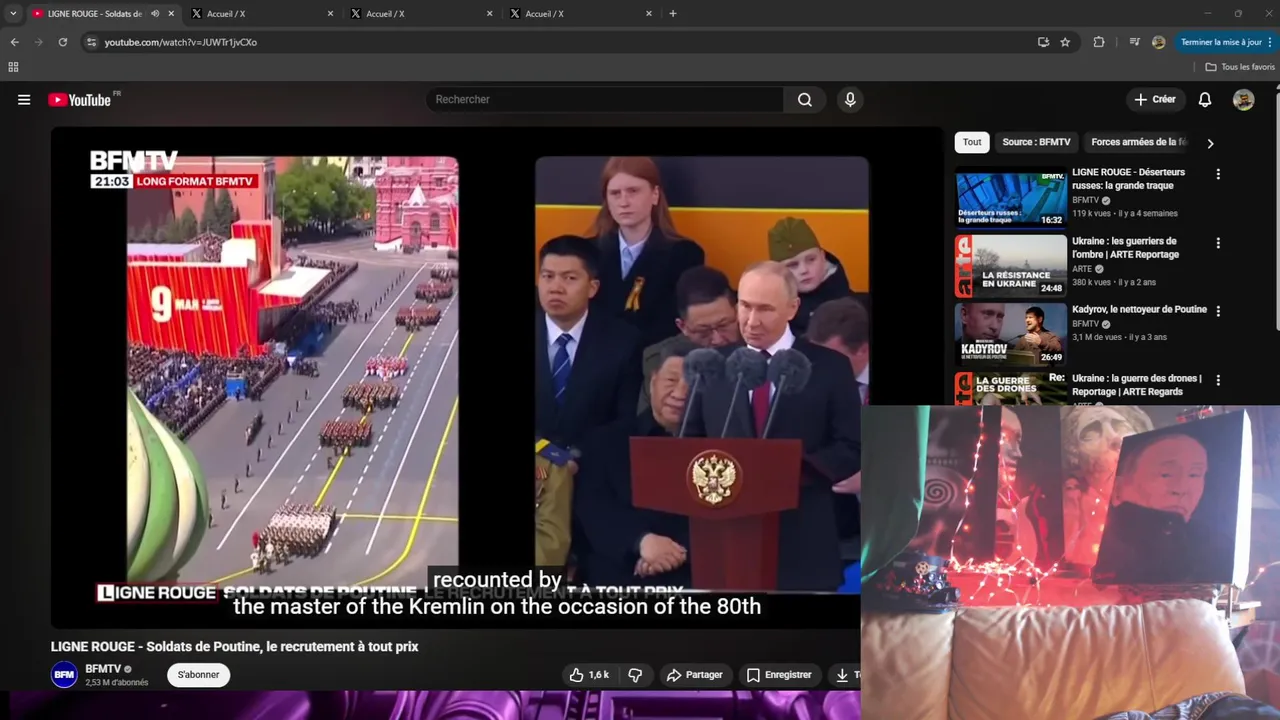This screenshot has height=720, width=1280.
Task: Reload the current page
Action: (62, 42)
